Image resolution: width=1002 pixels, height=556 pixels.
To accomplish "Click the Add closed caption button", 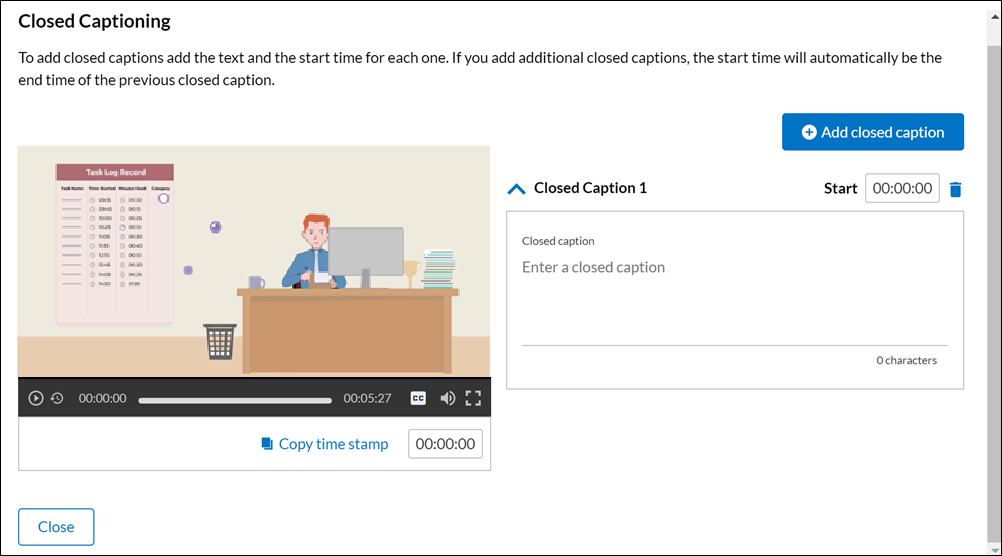I will tap(872, 132).
